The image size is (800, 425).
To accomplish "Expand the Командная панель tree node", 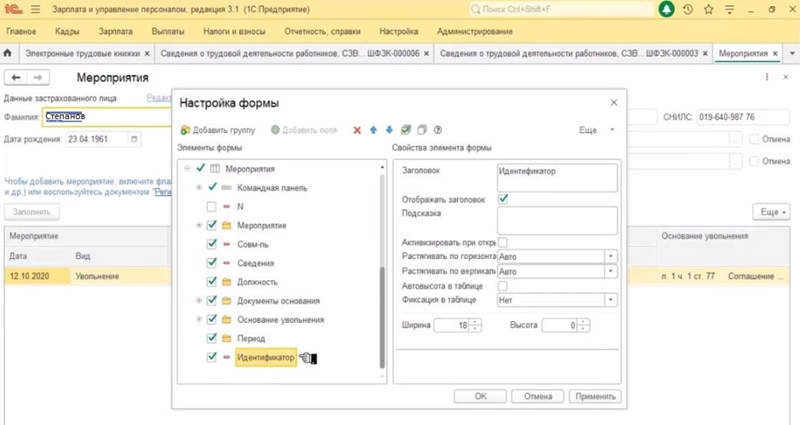I will click(x=199, y=187).
